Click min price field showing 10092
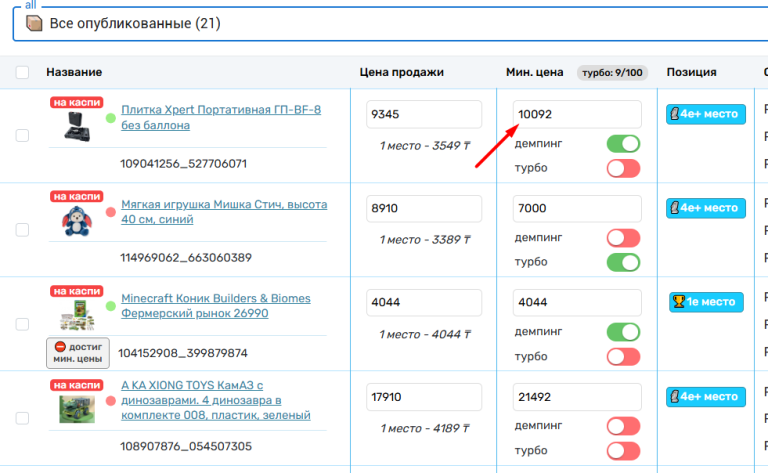768x473 pixels. point(577,114)
